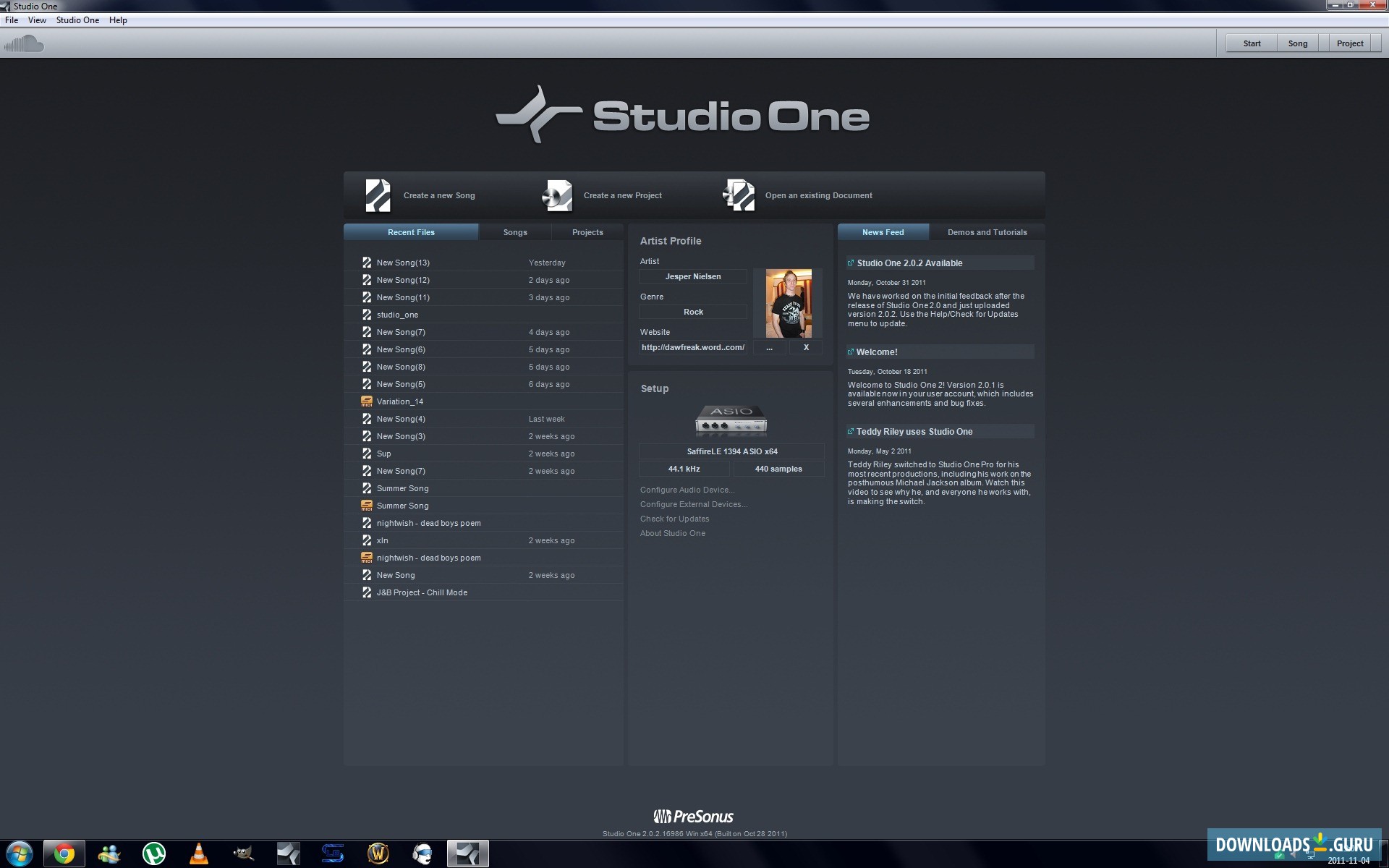Image resolution: width=1389 pixels, height=868 pixels.
Task: Click the Create a new Project disc icon
Action: [558, 195]
